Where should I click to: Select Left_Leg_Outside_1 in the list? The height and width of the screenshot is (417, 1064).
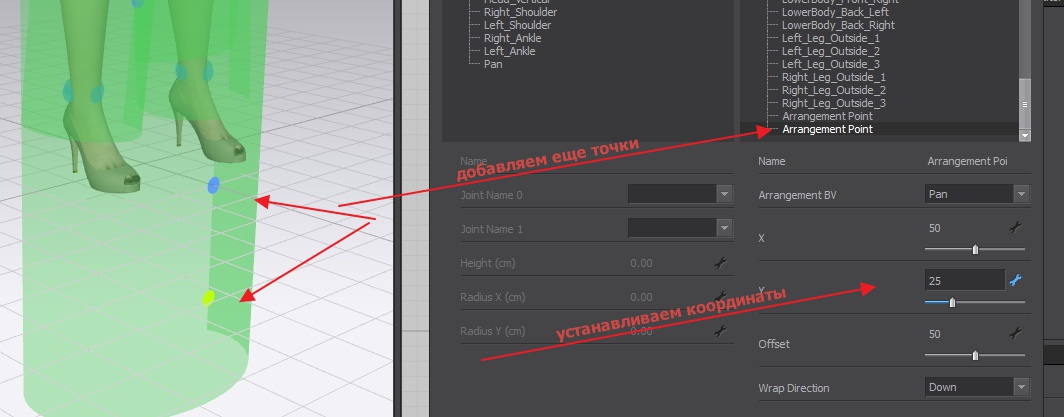pyautogui.click(x=831, y=38)
